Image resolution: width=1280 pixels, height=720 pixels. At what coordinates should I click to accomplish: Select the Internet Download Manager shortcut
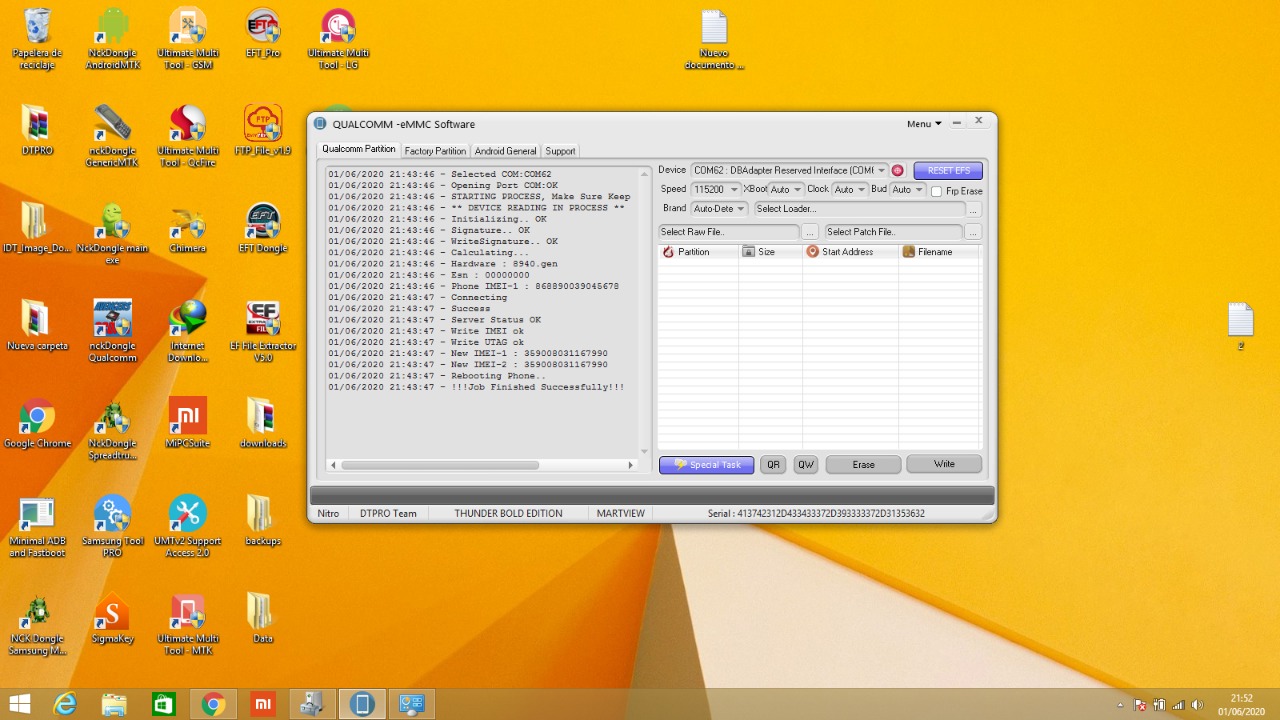click(188, 332)
